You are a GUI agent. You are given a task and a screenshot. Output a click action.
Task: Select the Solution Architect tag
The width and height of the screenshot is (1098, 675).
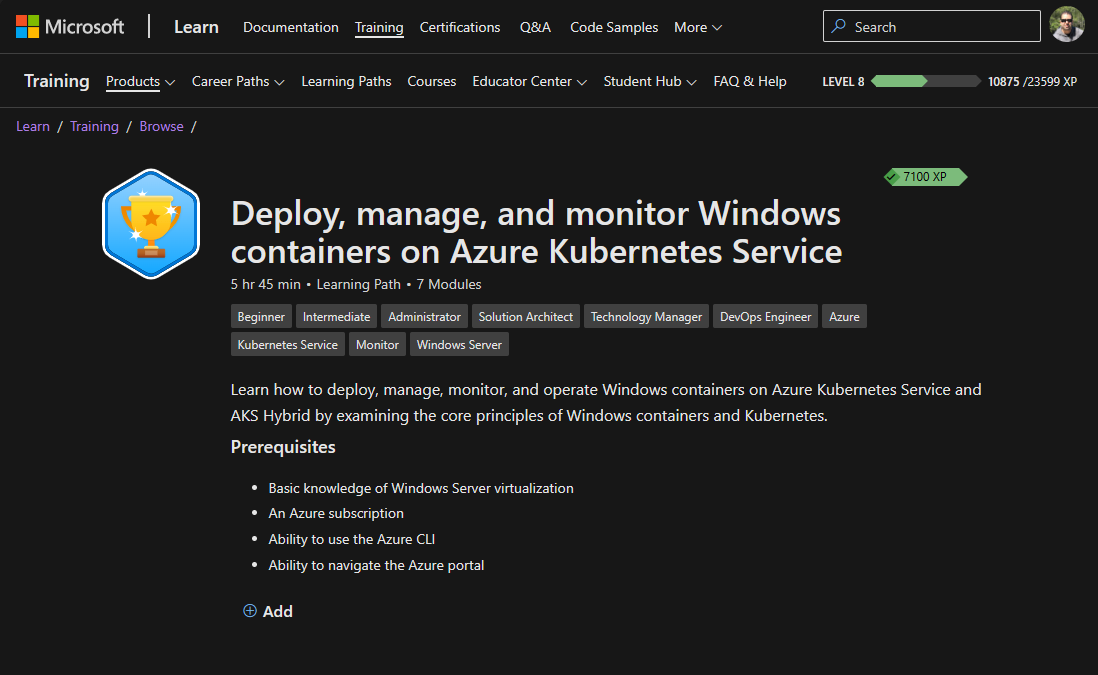[526, 316]
